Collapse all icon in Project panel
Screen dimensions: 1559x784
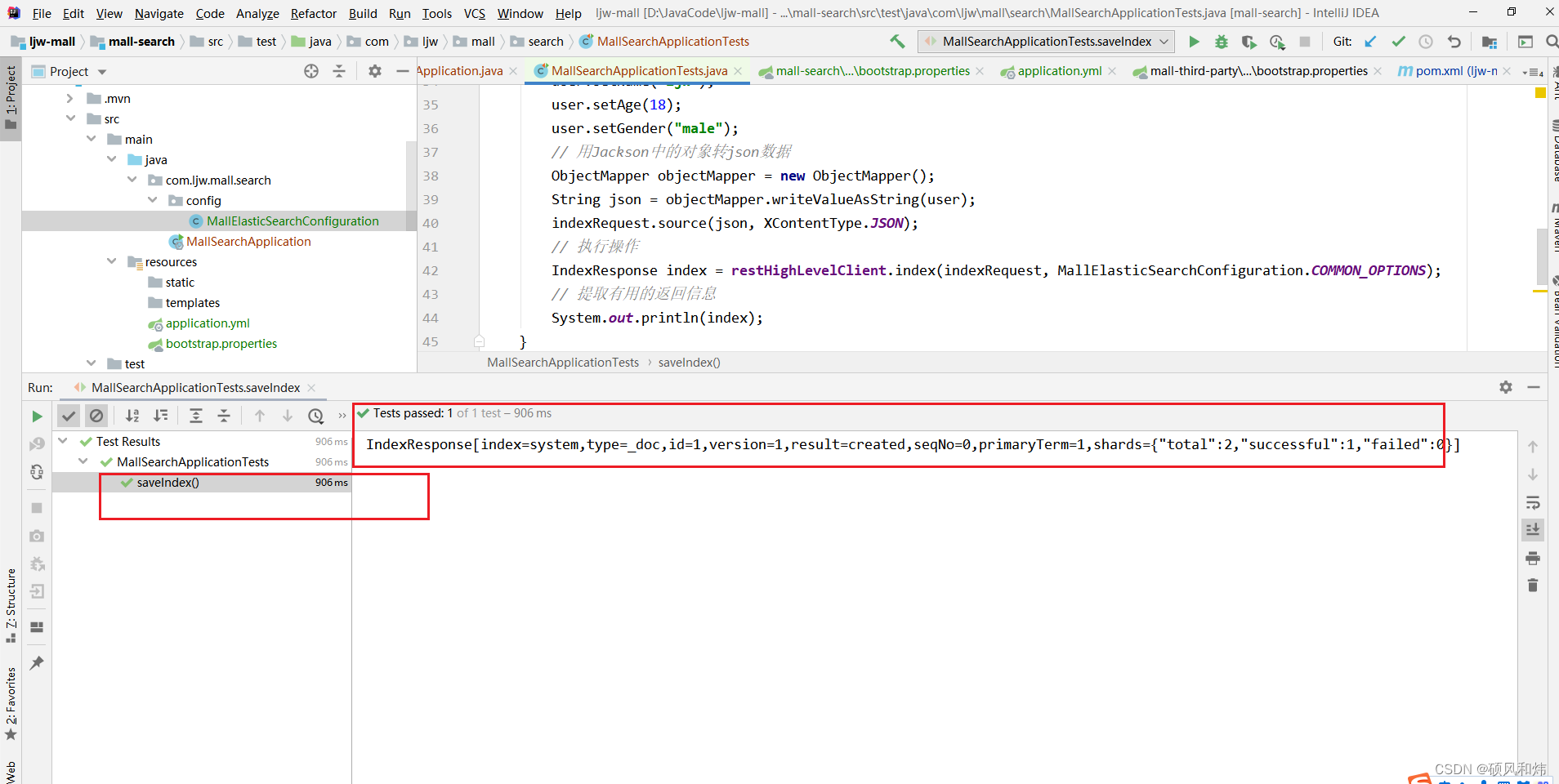(x=339, y=71)
